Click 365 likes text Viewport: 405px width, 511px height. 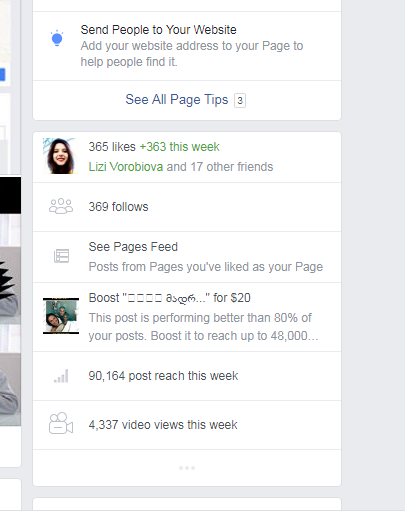coord(112,147)
